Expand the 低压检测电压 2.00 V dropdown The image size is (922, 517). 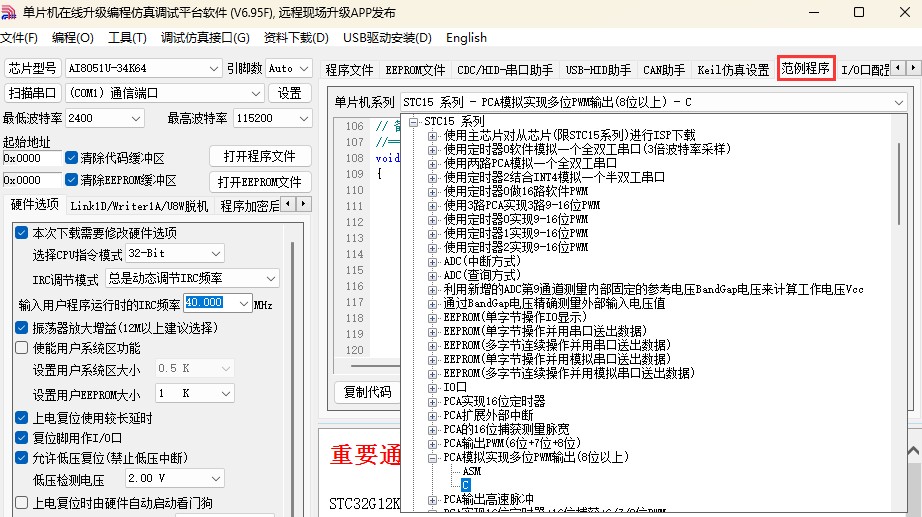click(x=215, y=479)
